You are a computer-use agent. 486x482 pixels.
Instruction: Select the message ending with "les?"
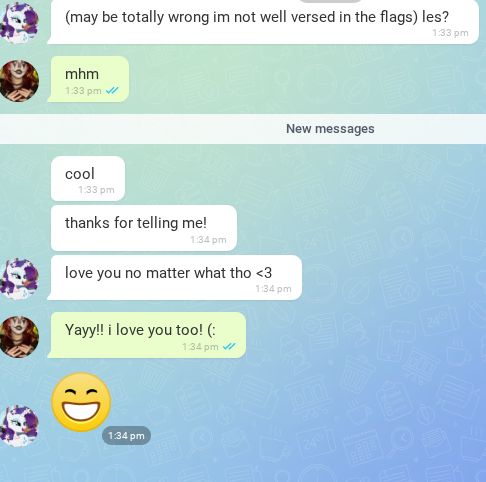263,22
